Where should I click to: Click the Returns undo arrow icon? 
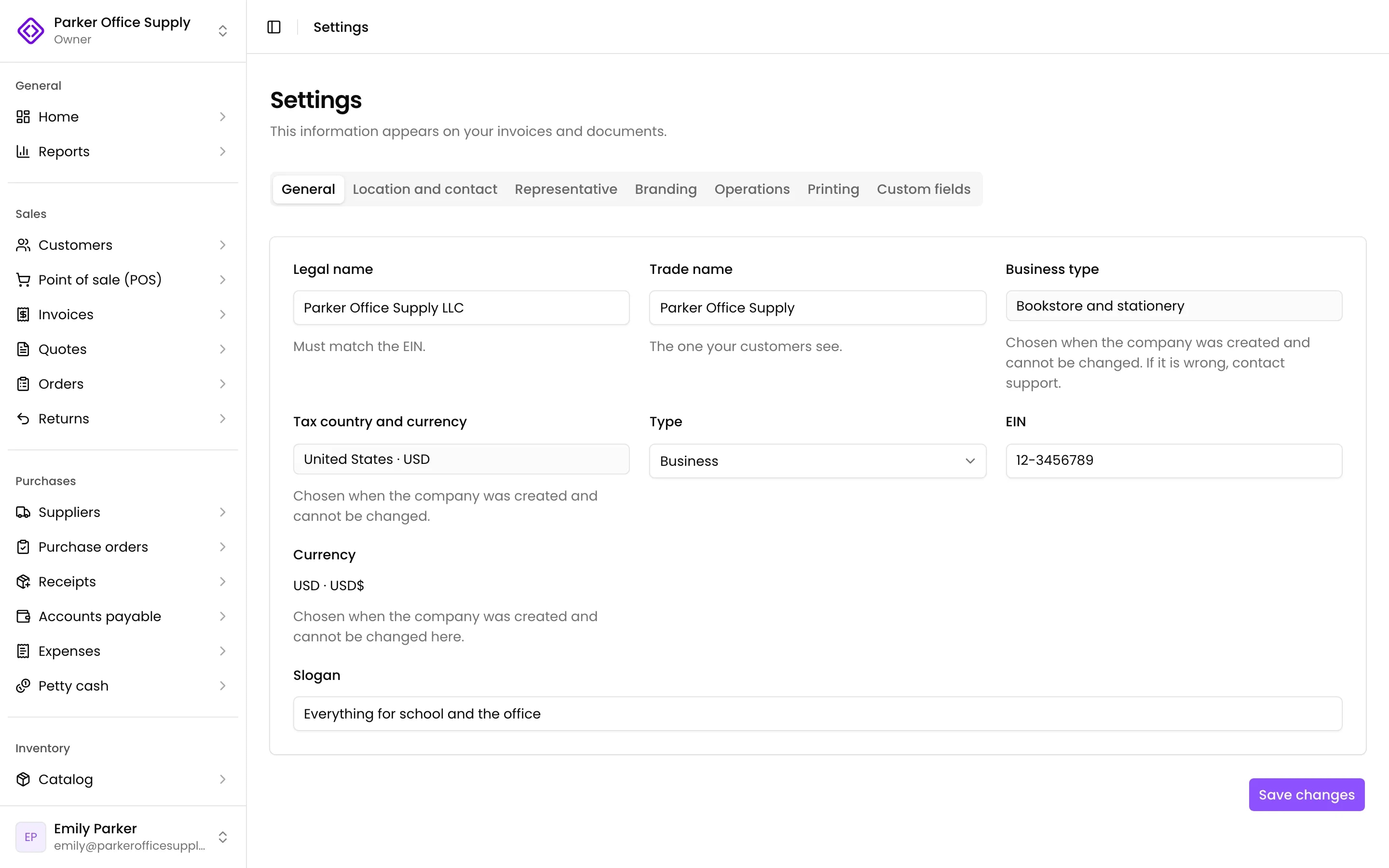click(x=23, y=419)
